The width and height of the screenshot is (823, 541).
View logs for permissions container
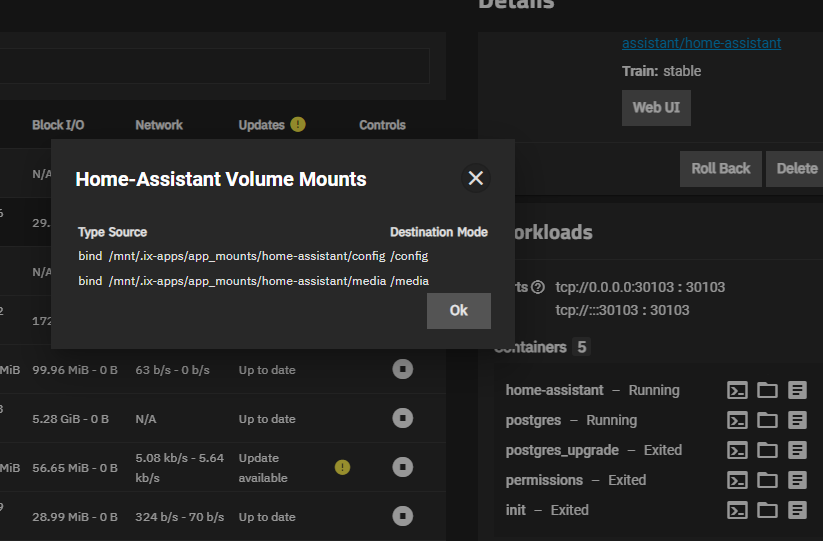click(797, 480)
